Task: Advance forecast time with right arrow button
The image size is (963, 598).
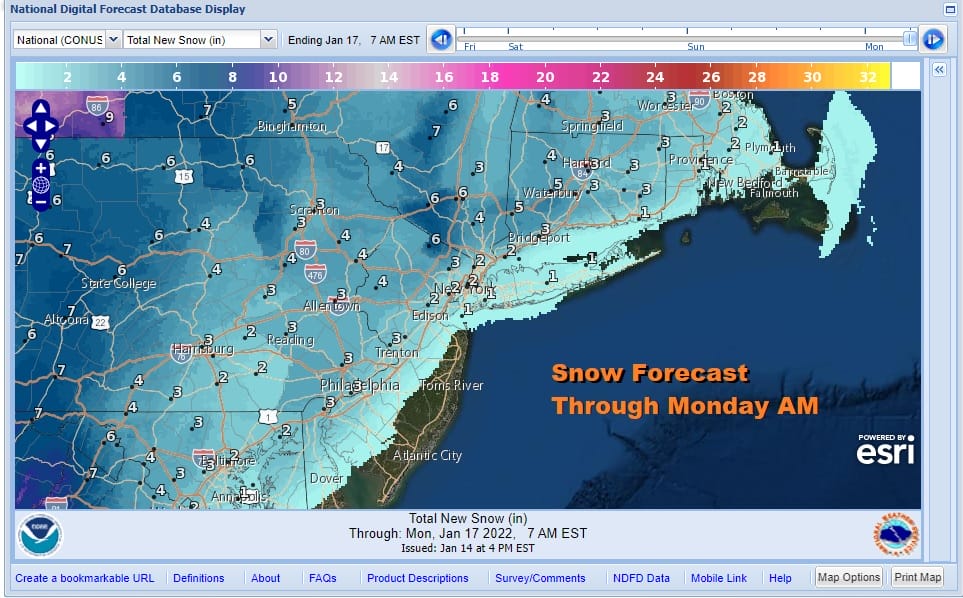Action: point(932,40)
